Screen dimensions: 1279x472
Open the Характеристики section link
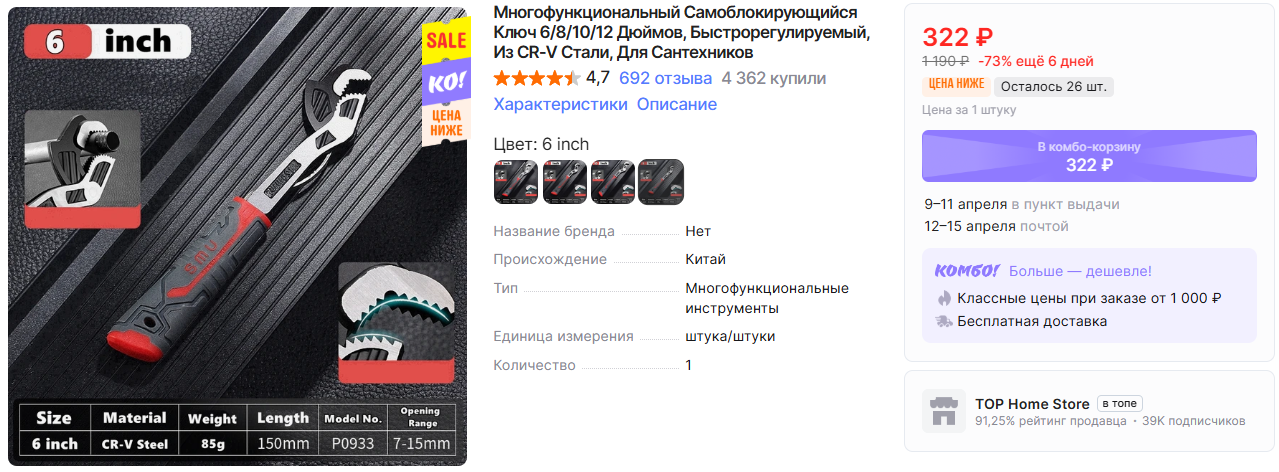coord(561,104)
